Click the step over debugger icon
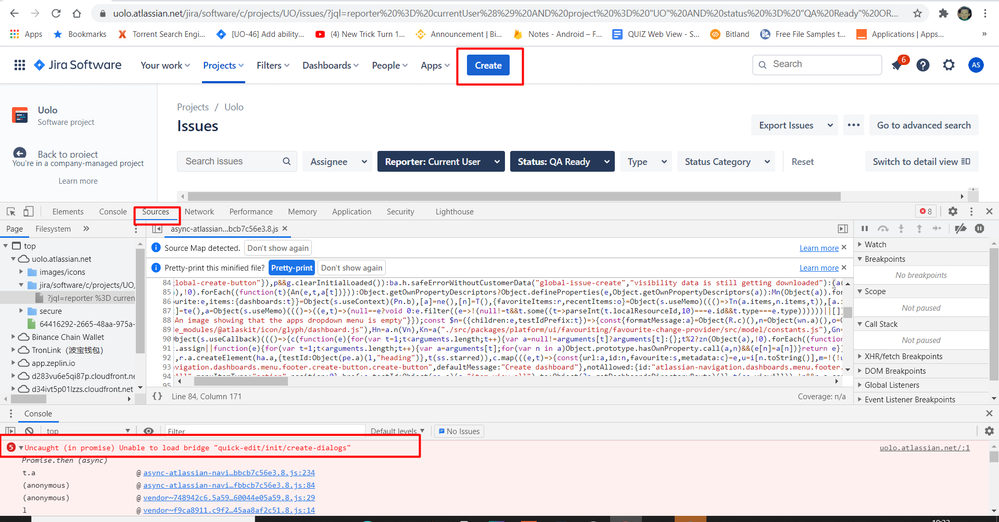999x522 pixels. tap(882, 229)
